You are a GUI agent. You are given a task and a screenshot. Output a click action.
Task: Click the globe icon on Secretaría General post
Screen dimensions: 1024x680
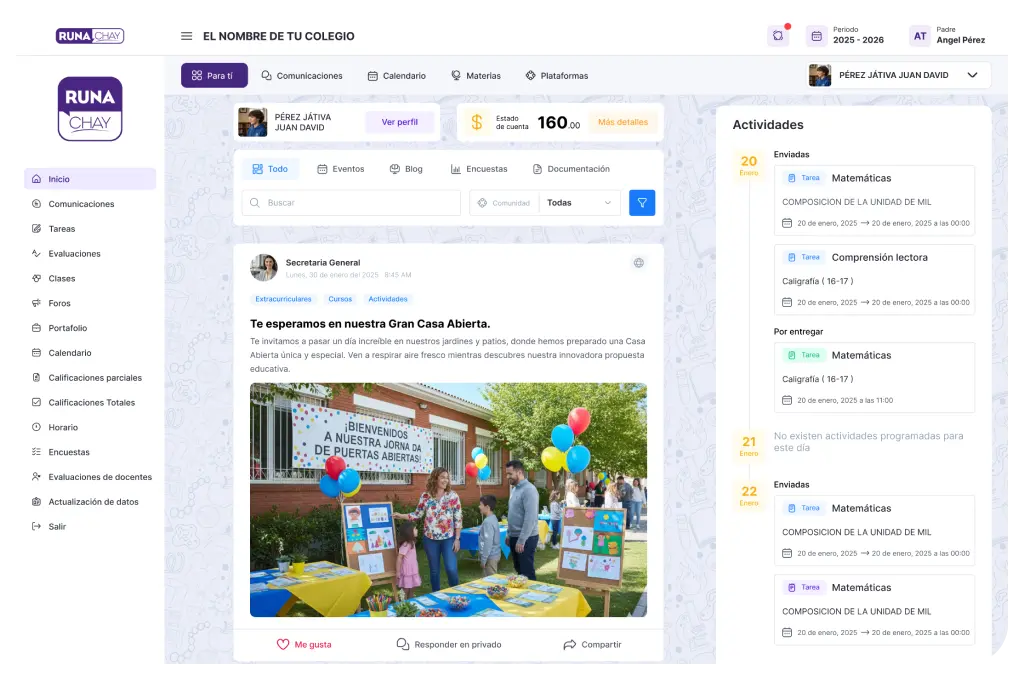click(x=639, y=263)
